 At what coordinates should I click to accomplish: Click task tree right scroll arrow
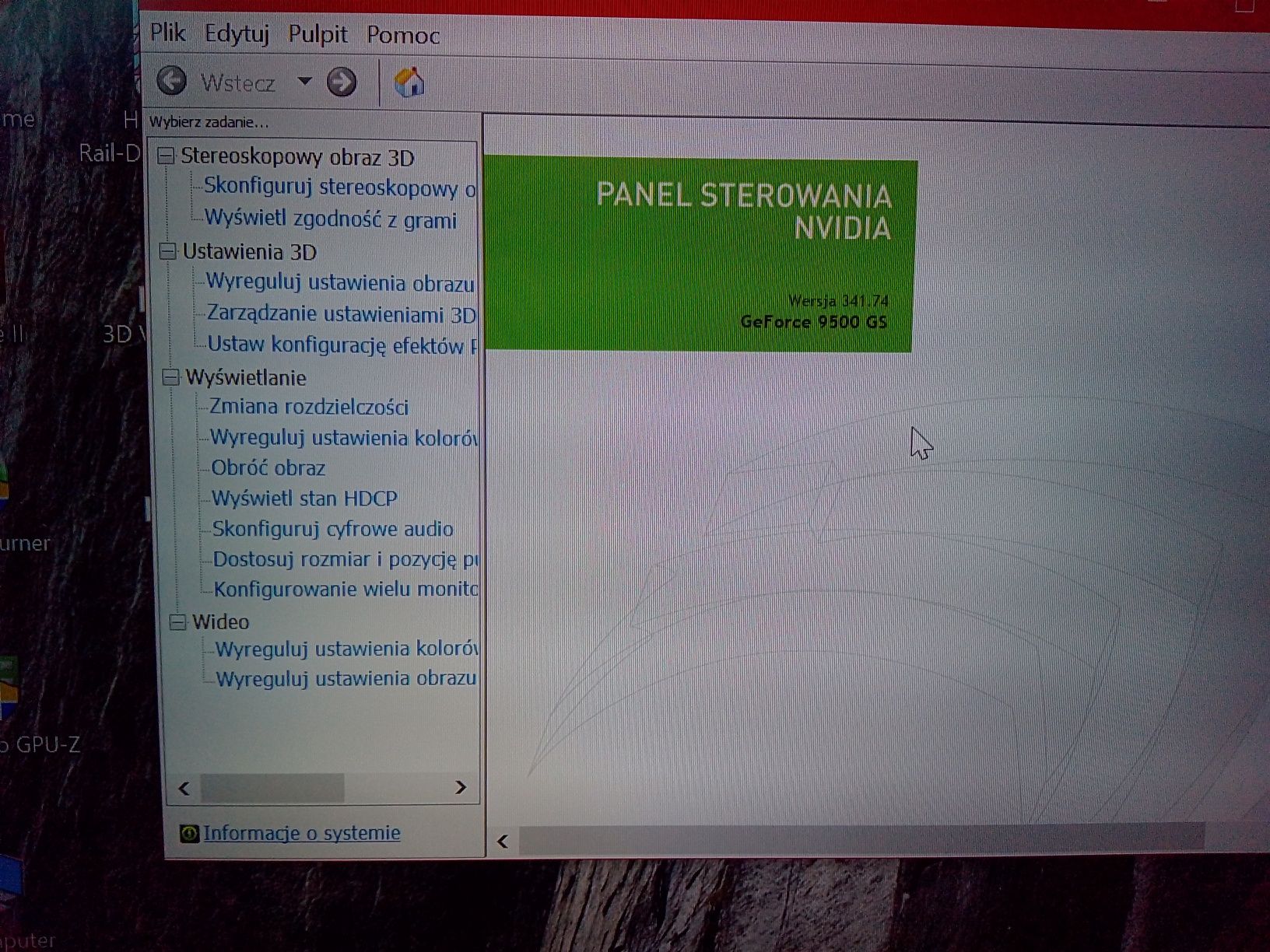pyautogui.click(x=461, y=787)
